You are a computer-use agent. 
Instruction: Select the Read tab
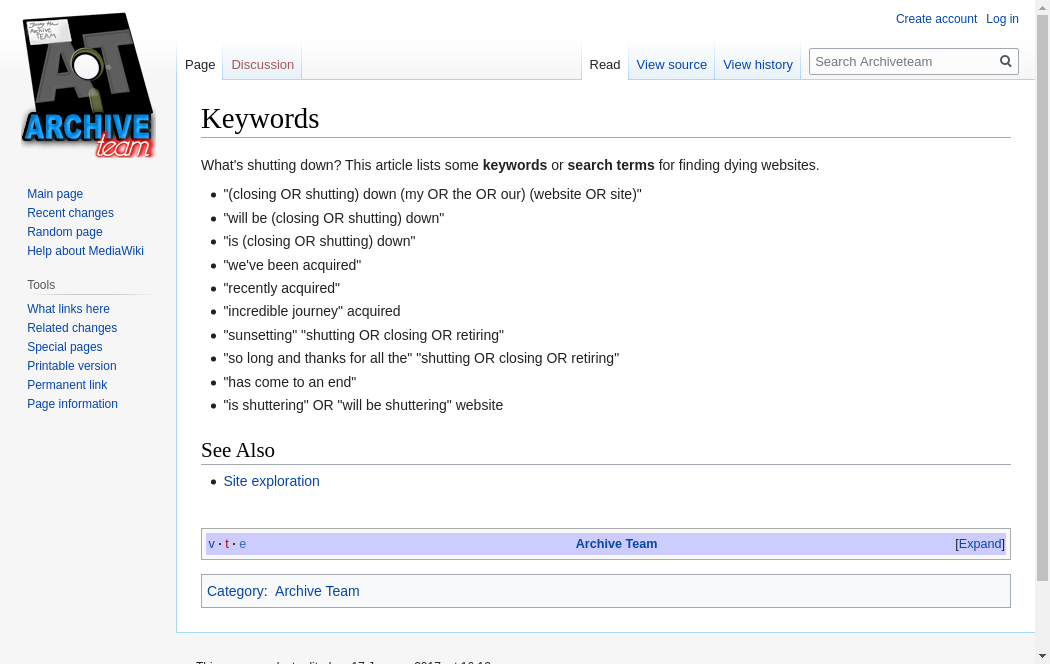pyautogui.click(x=604, y=65)
